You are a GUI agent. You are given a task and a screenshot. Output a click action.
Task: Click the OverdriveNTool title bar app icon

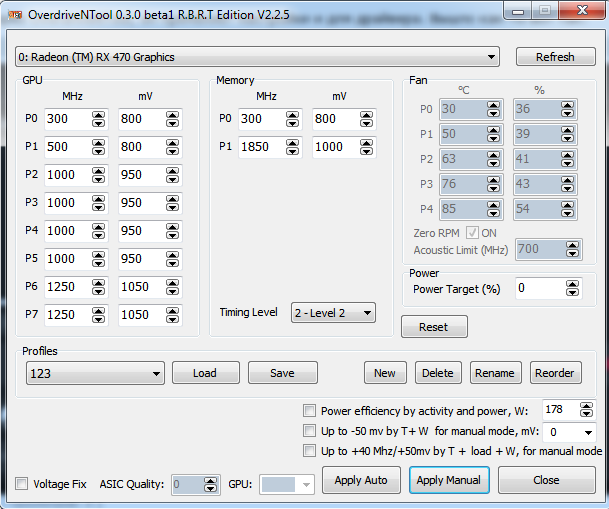click(x=15, y=15)
